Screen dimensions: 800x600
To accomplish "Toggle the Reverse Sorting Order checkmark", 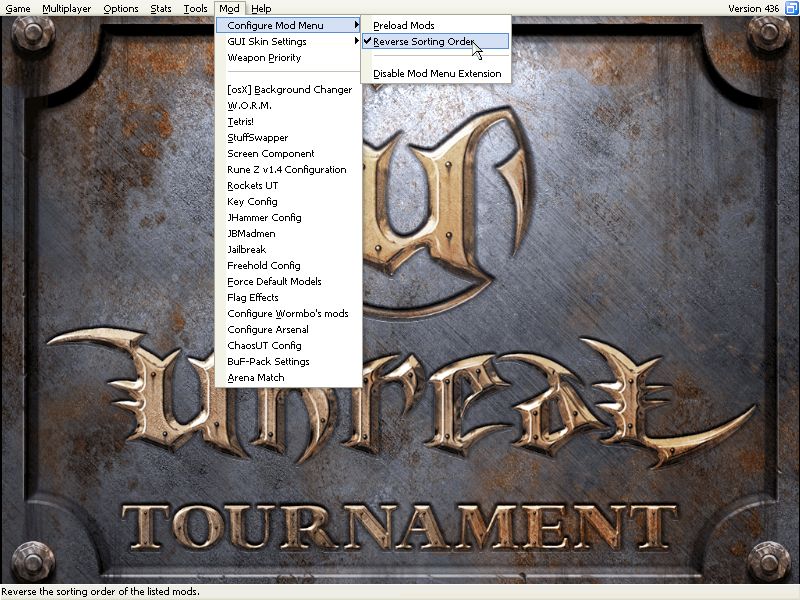I will (422, 42).
